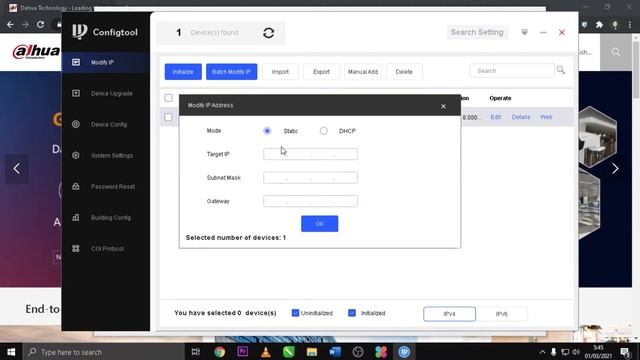Click the Dahua logo on website

point(36,52)
